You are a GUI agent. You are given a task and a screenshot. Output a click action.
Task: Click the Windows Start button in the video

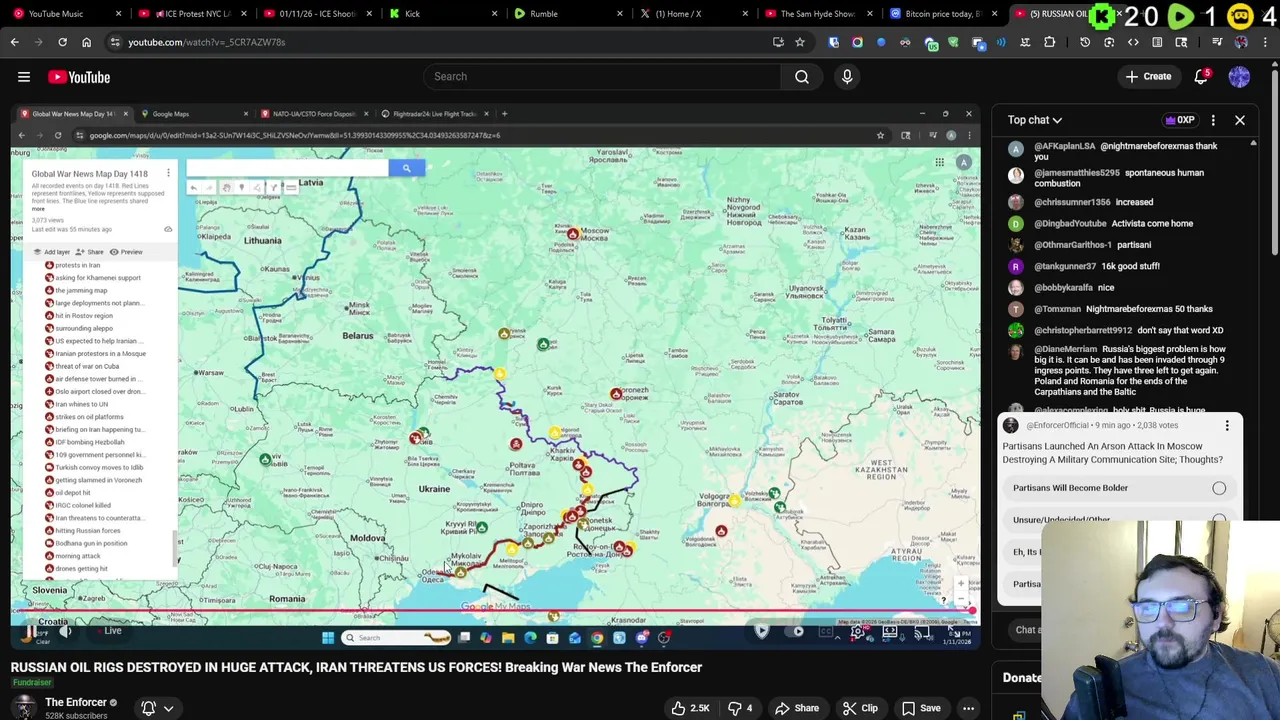[x=327, y=637]
